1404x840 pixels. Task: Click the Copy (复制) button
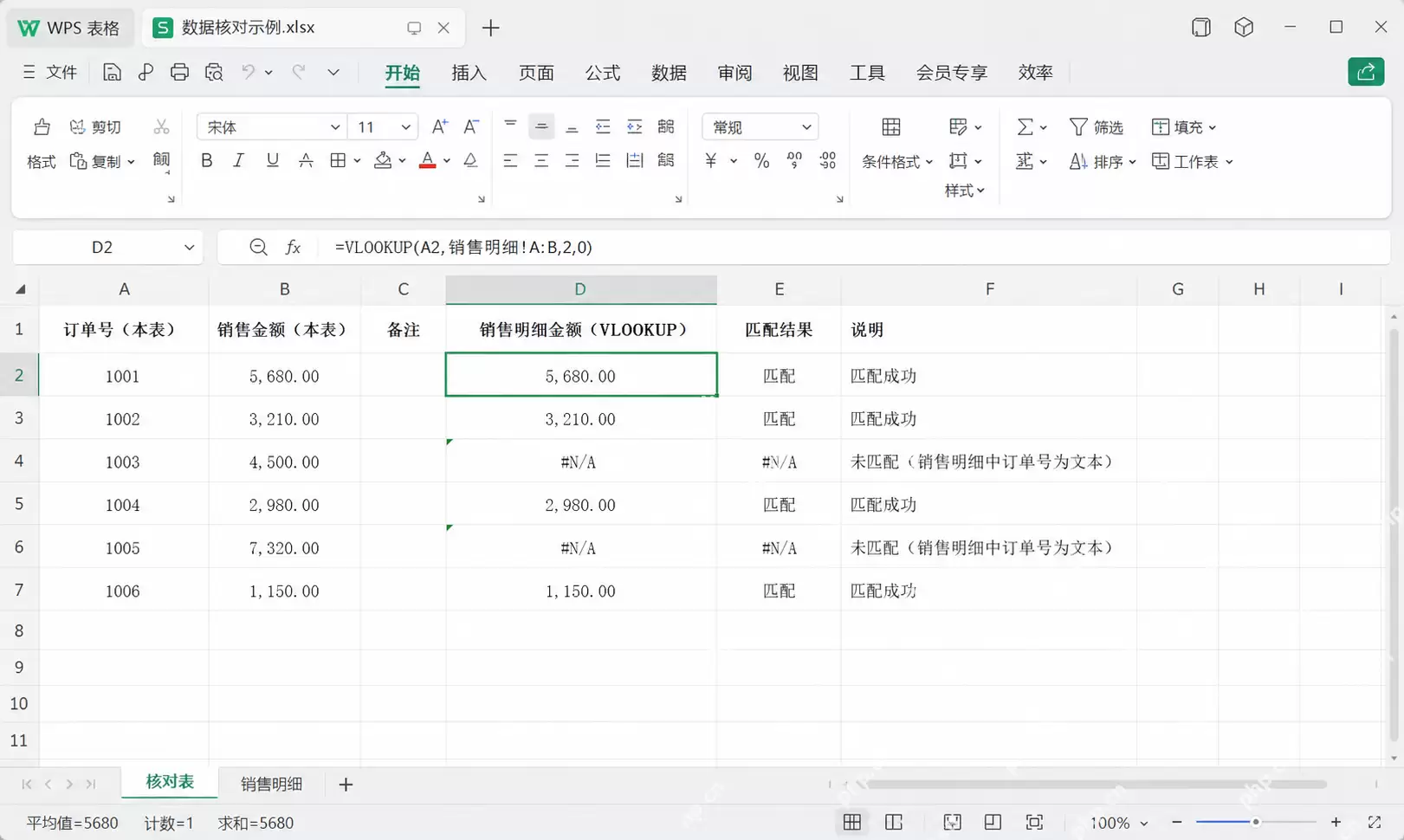point(102,161)
